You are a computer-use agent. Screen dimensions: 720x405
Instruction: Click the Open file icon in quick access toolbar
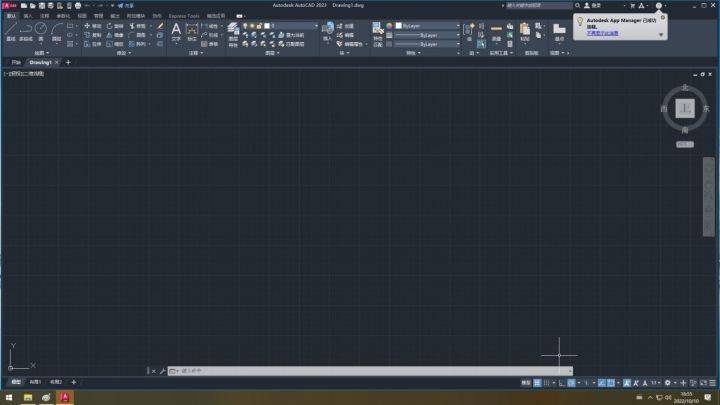point(33,6)
